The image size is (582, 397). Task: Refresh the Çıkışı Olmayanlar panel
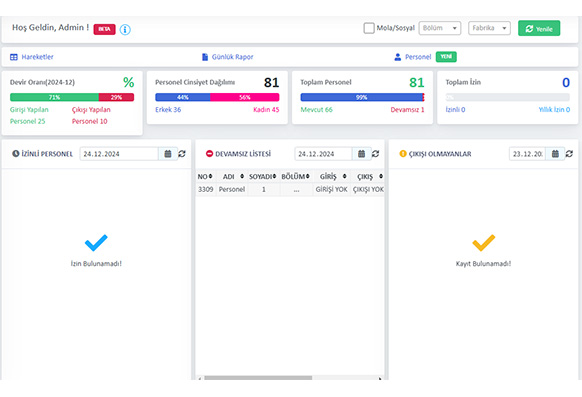pos(569,154)
